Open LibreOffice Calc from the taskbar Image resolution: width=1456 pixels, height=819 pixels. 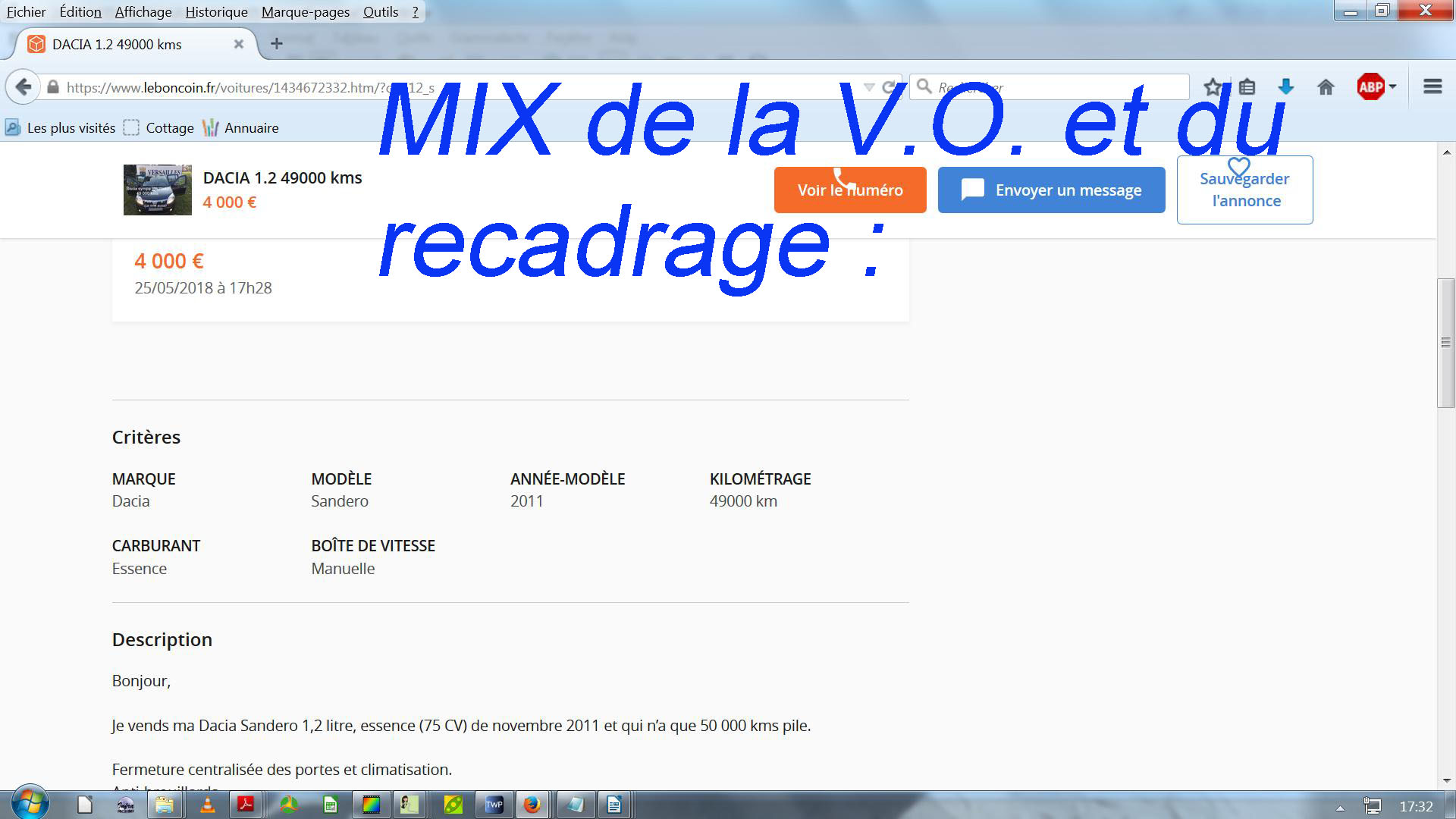point(330,805)
